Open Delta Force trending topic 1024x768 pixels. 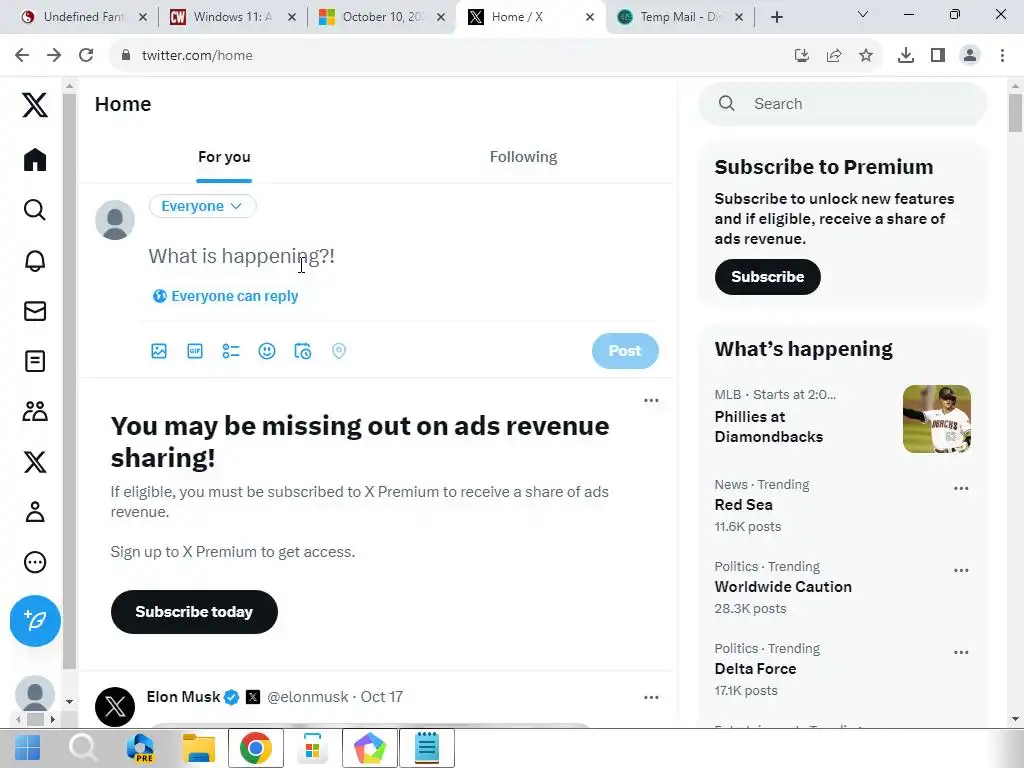click(755, 669)
